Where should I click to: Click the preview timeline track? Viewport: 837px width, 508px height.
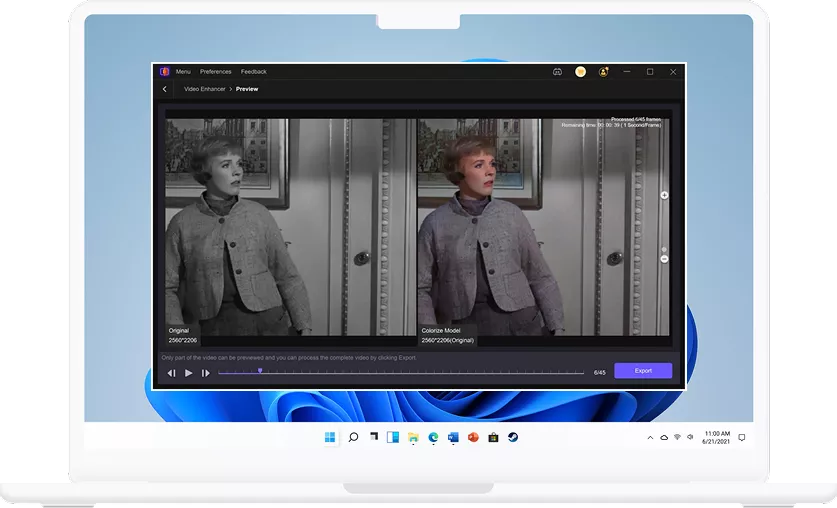(x=401, y=373)
